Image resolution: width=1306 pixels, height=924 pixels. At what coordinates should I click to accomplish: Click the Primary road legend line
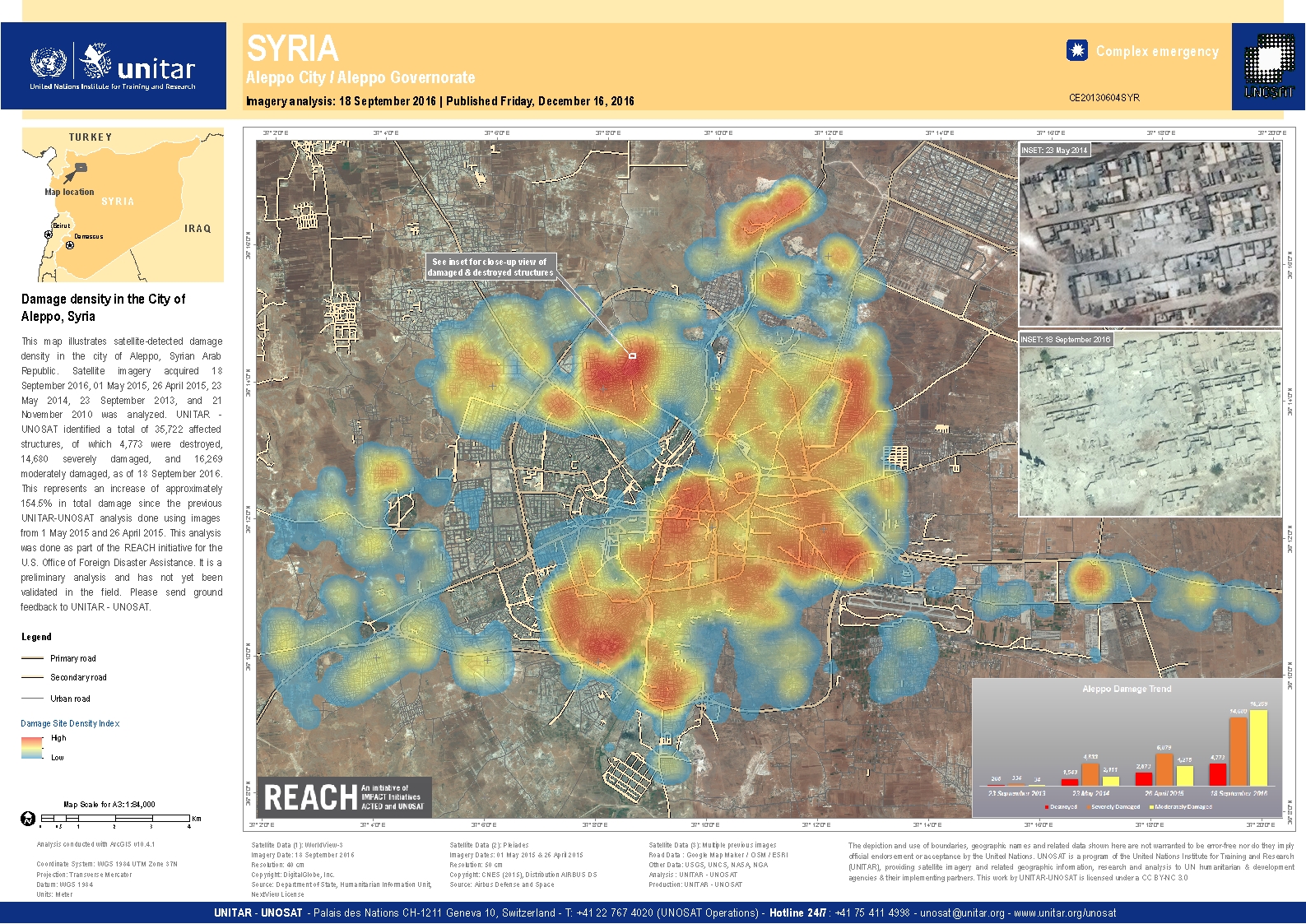(32, 658)
